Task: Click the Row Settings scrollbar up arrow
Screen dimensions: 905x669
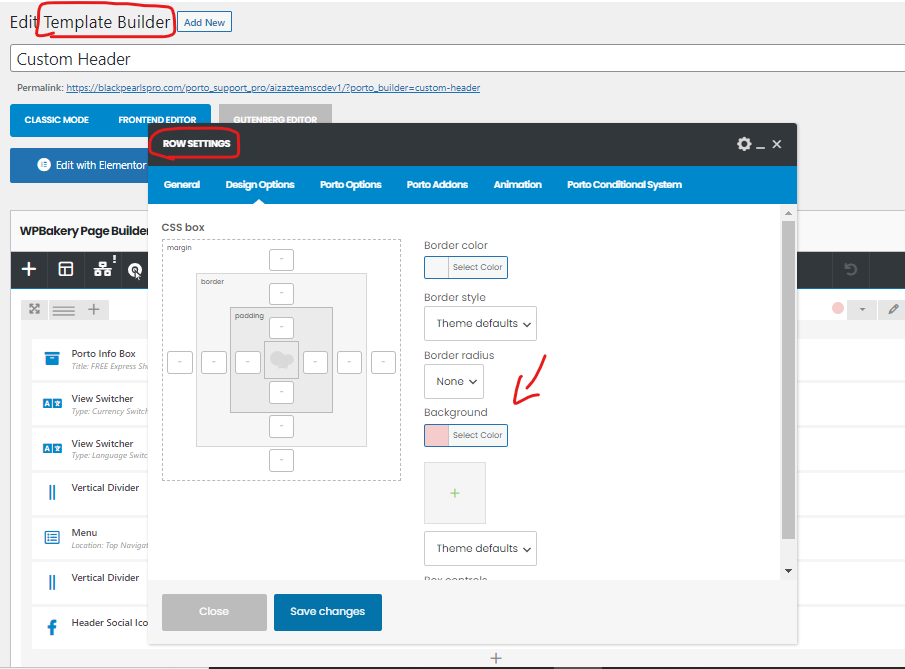Action: tap(788, 214)
